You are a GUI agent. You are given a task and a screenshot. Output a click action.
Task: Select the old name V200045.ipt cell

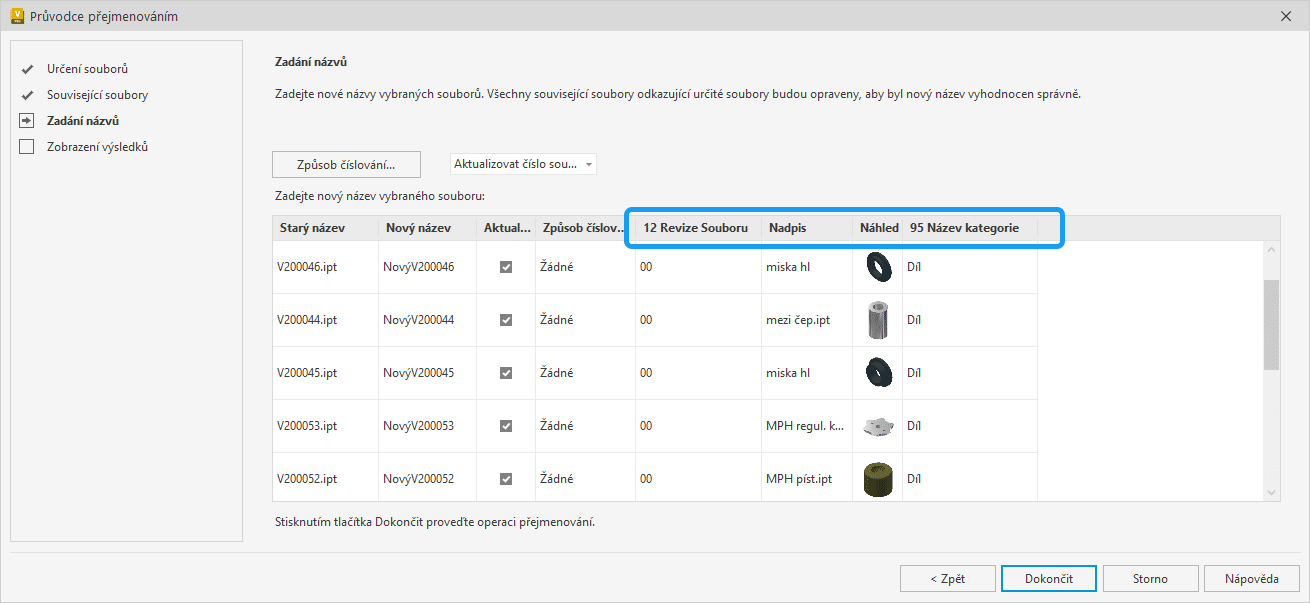point(325,373)
